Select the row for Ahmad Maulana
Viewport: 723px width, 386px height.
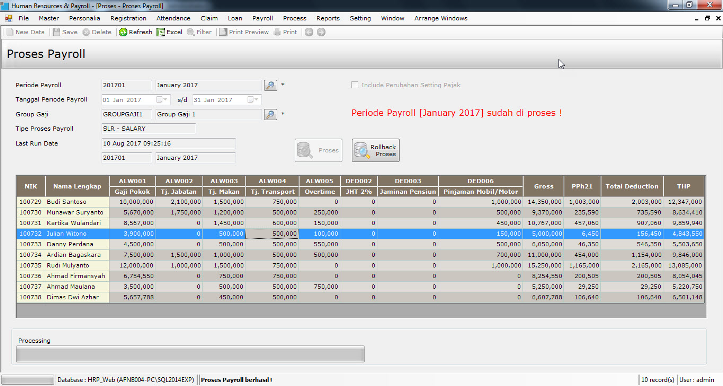[x=361, y=287]
